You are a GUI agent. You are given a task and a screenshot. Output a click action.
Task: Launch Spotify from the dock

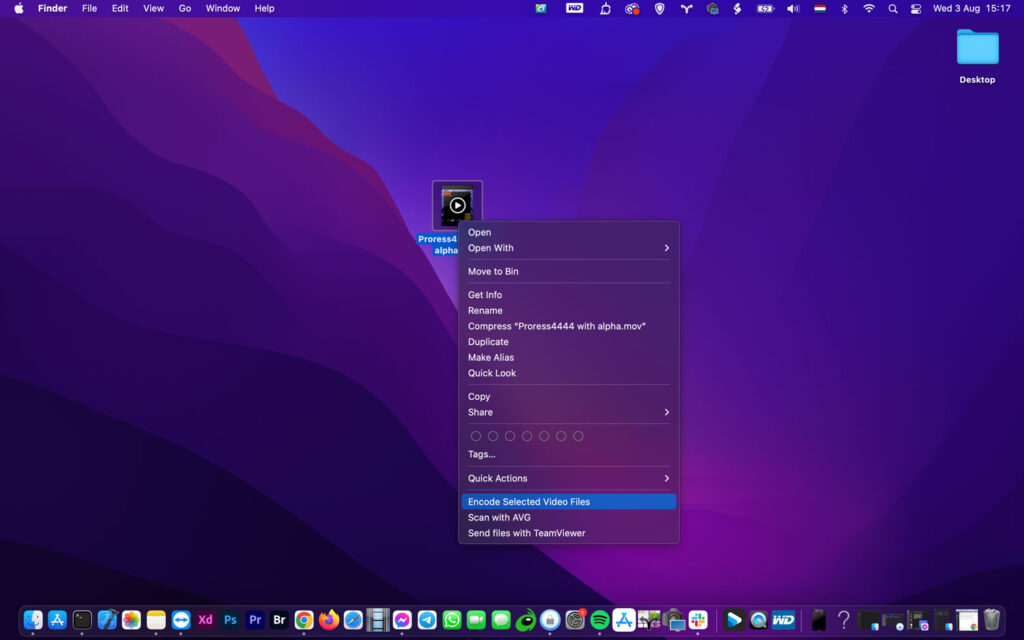(x=600, y=620)
